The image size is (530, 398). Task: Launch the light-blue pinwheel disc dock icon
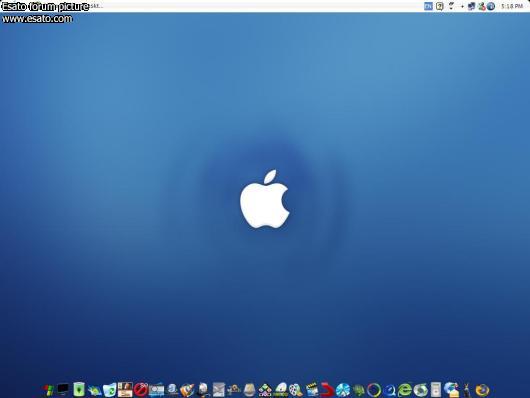(343, 390)
